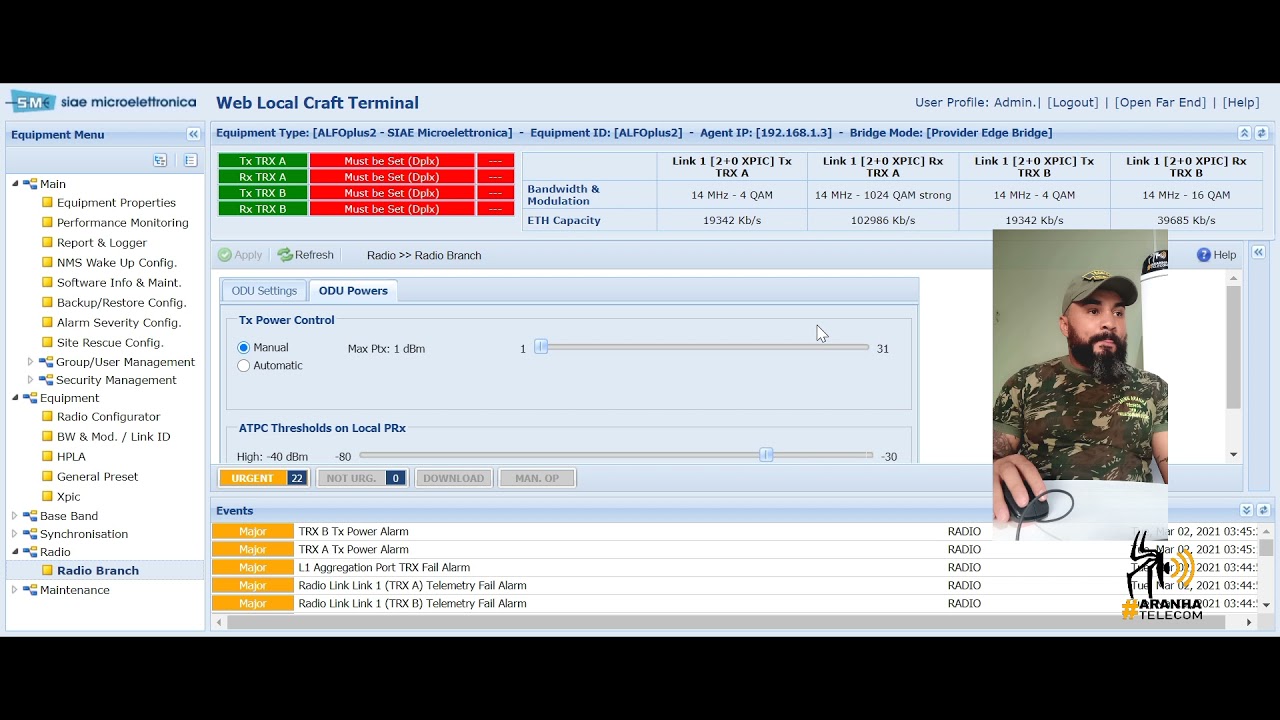Click the Refresh button
Viewport: 1280px width, 720px height.
[x=306, y=255]
